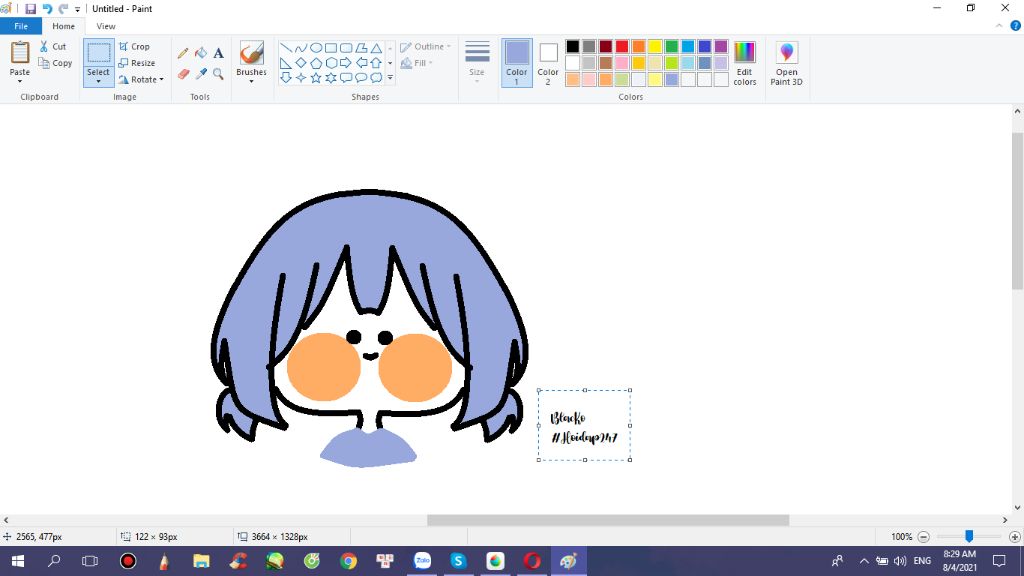Open the File menu

pyautogui.click(x=20, y=26)
